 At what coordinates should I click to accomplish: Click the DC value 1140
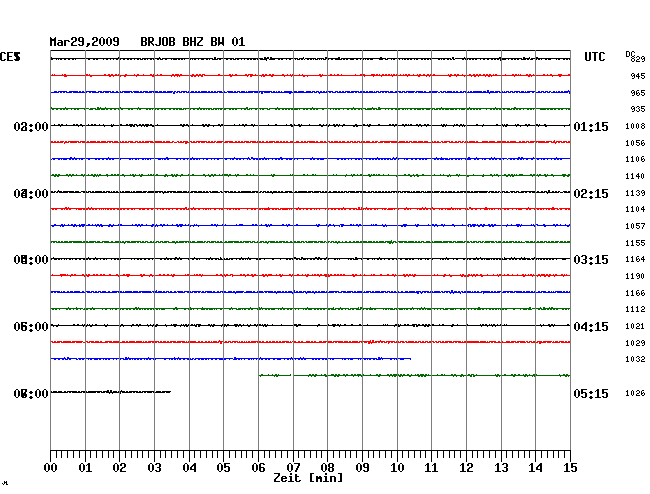(635, 176)
